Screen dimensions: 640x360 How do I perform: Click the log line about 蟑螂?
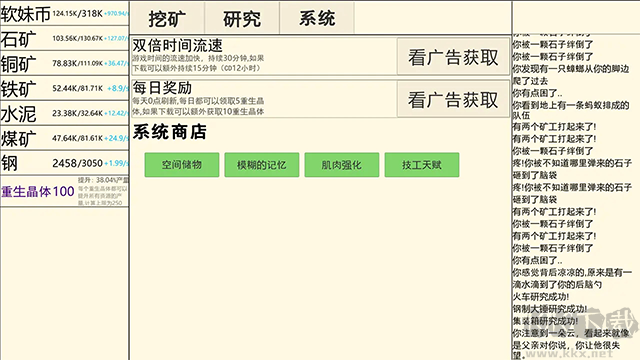[571, 75]
